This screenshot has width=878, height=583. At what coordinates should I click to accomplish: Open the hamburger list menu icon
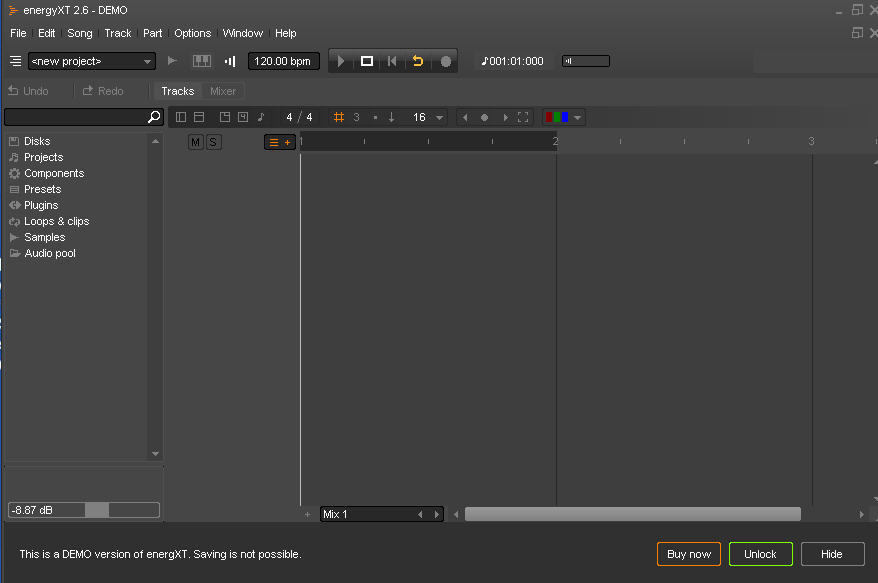click(16, 61)
